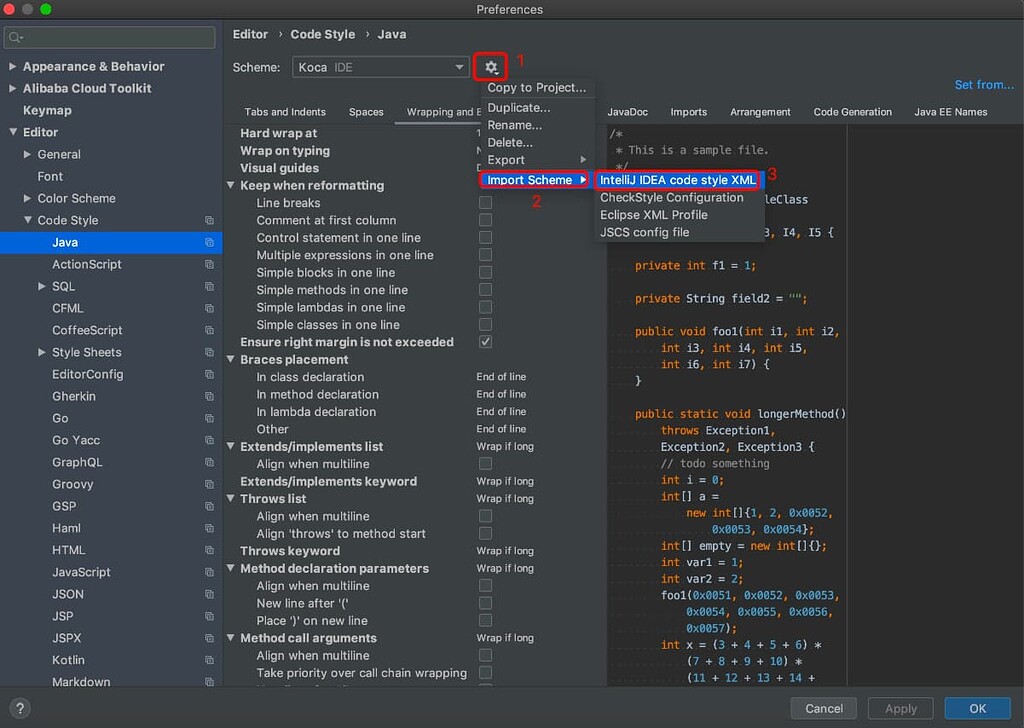This screenshot has height=728, width=1024.
Task: Enable the Line breaks checkbox
Action: [x=485, y=203]
